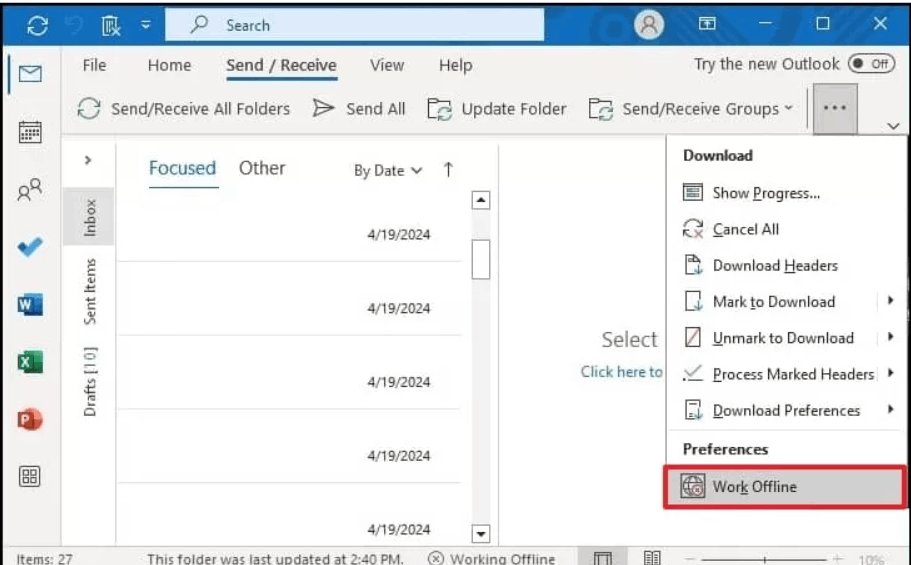Click the Delete icon in quick access toolbar

coord(110,25)
